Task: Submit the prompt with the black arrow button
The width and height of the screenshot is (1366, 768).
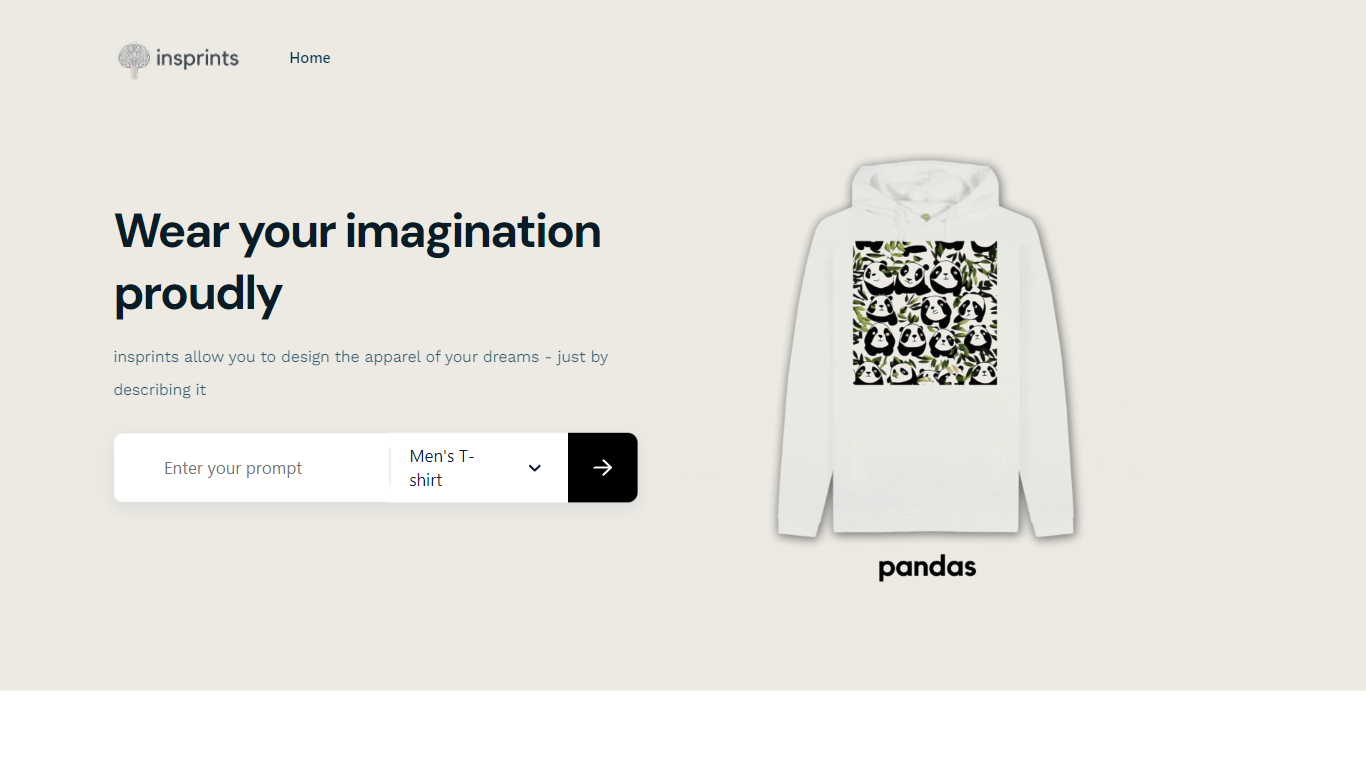Action: tap(603, 468)
